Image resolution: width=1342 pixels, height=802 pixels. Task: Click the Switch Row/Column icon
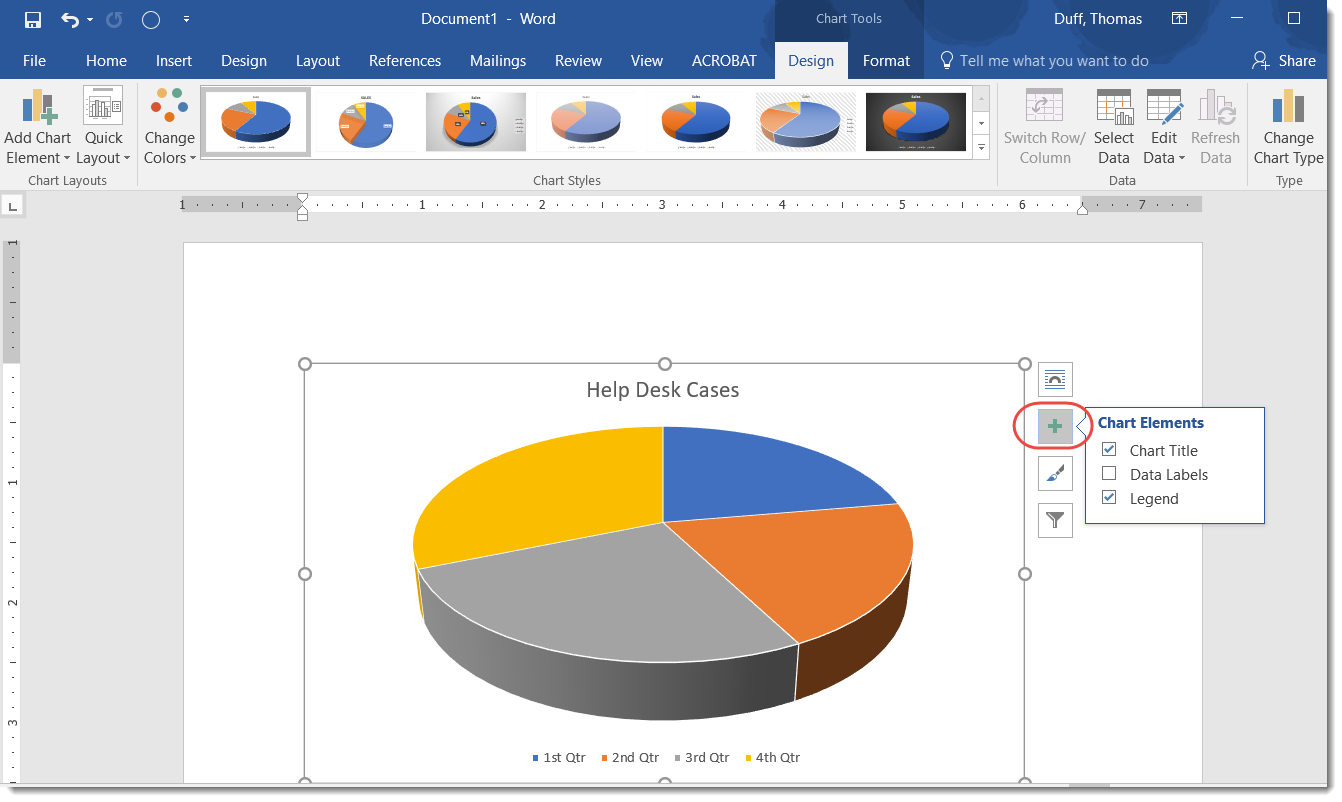click(1044, 125)
